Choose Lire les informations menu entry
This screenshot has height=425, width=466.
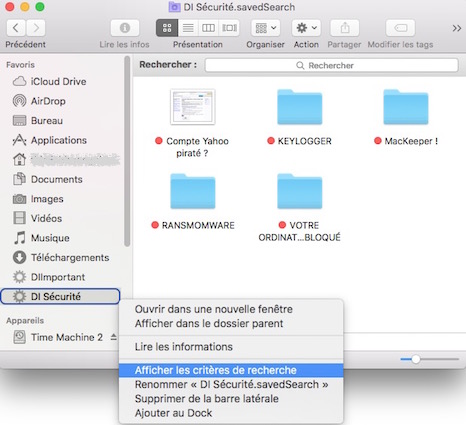231,347
